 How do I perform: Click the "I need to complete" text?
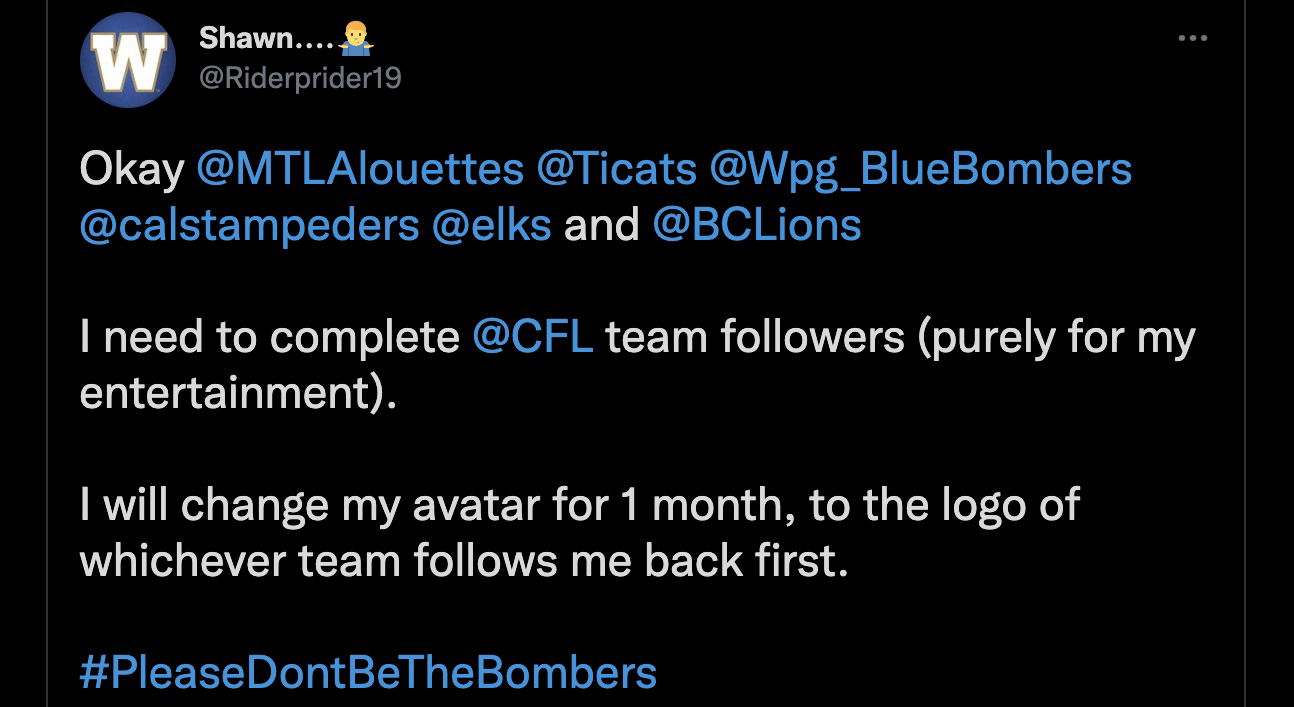tap(269, 338)
